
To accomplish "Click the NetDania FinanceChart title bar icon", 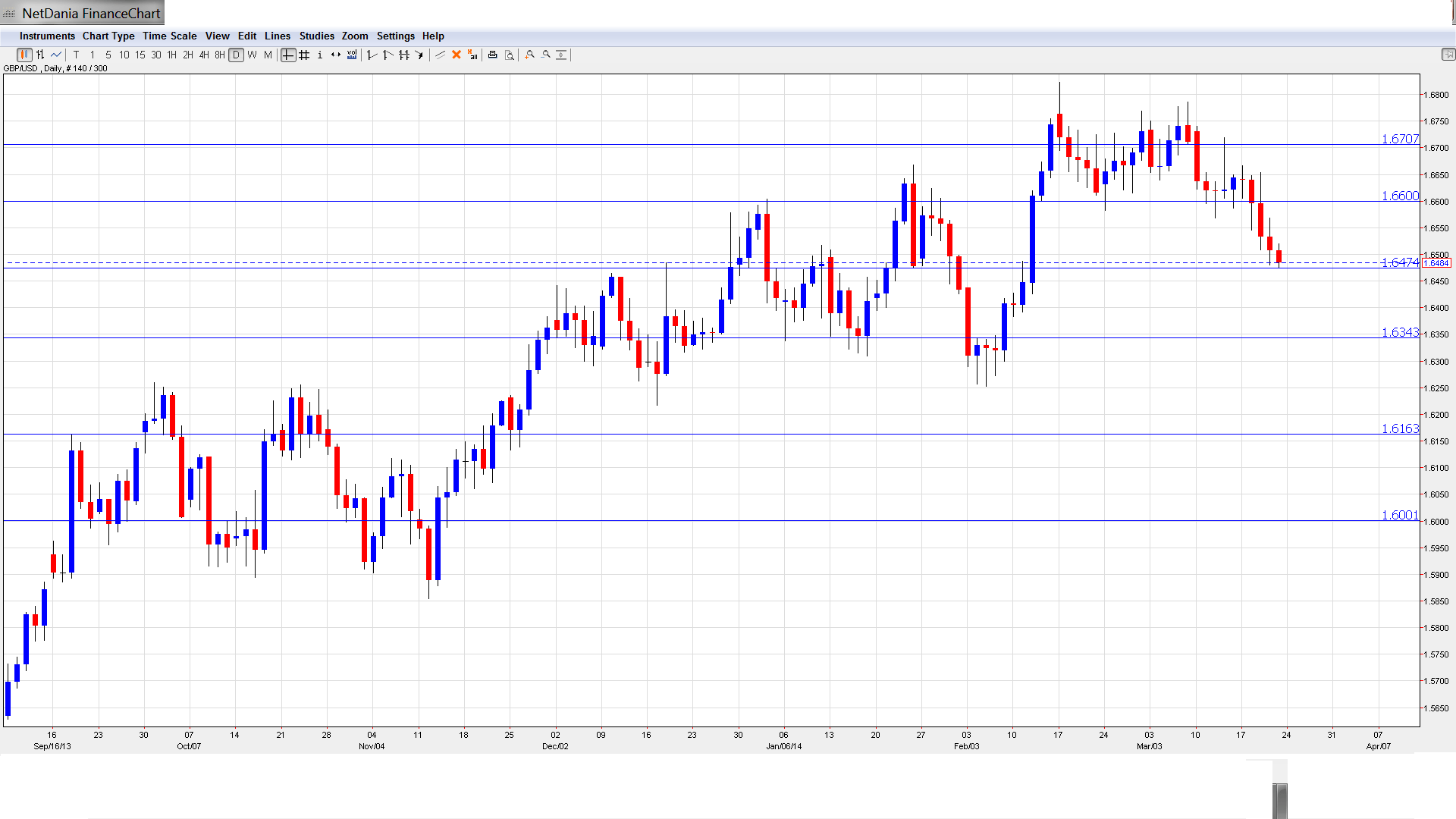I will [x=9, y=14].
